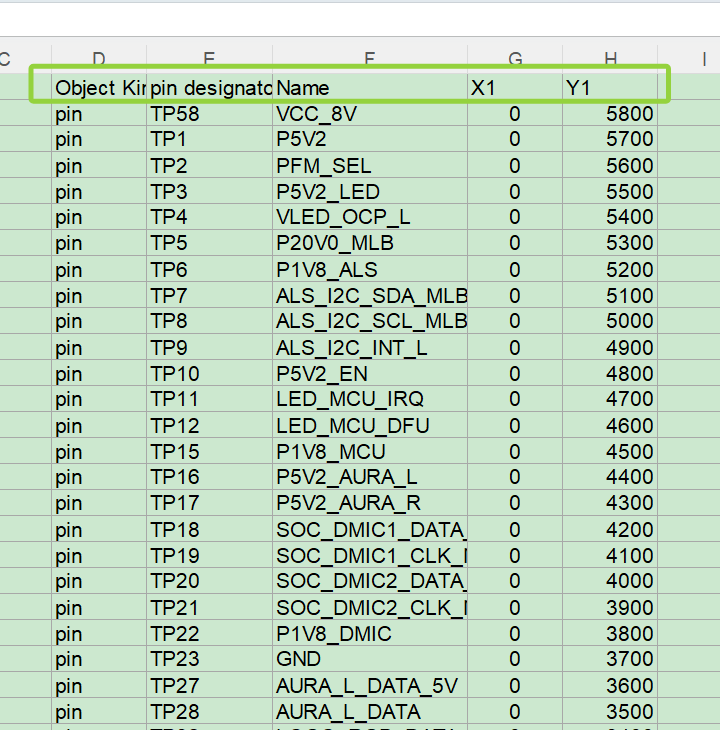The image size is (720, 730).
Task: Select the name cell AURA_L_DATA in row TP28
Action: pyautogui.click(x=370, y=710)
